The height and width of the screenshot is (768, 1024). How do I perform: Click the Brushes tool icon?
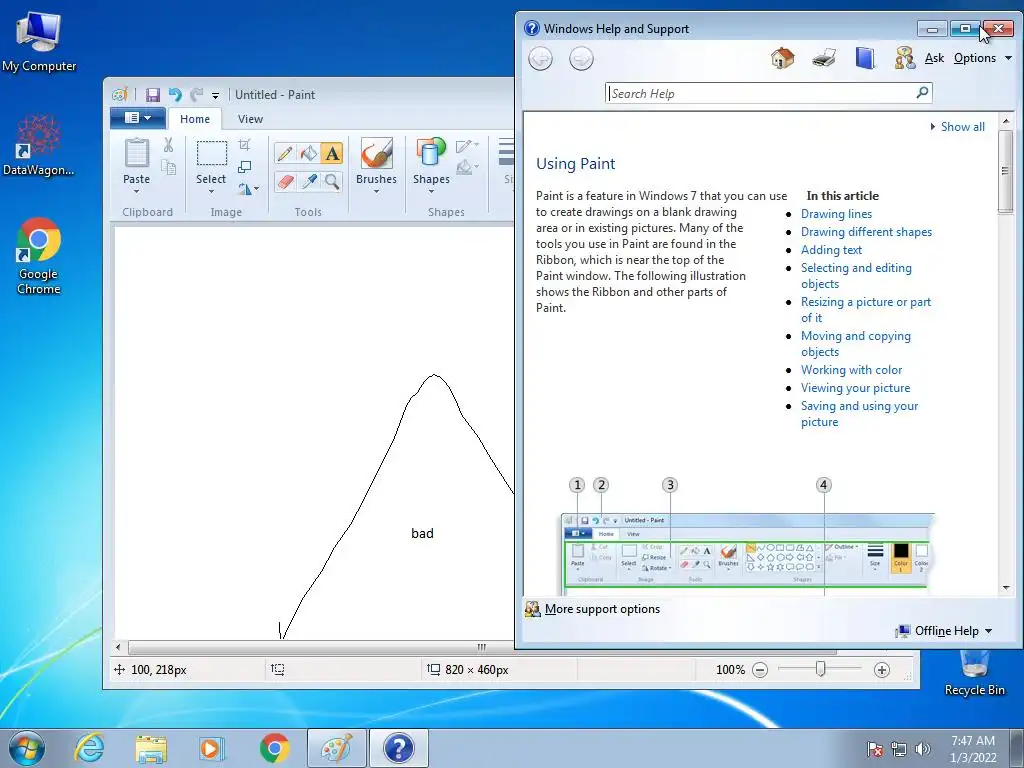[x=376, y=153]
